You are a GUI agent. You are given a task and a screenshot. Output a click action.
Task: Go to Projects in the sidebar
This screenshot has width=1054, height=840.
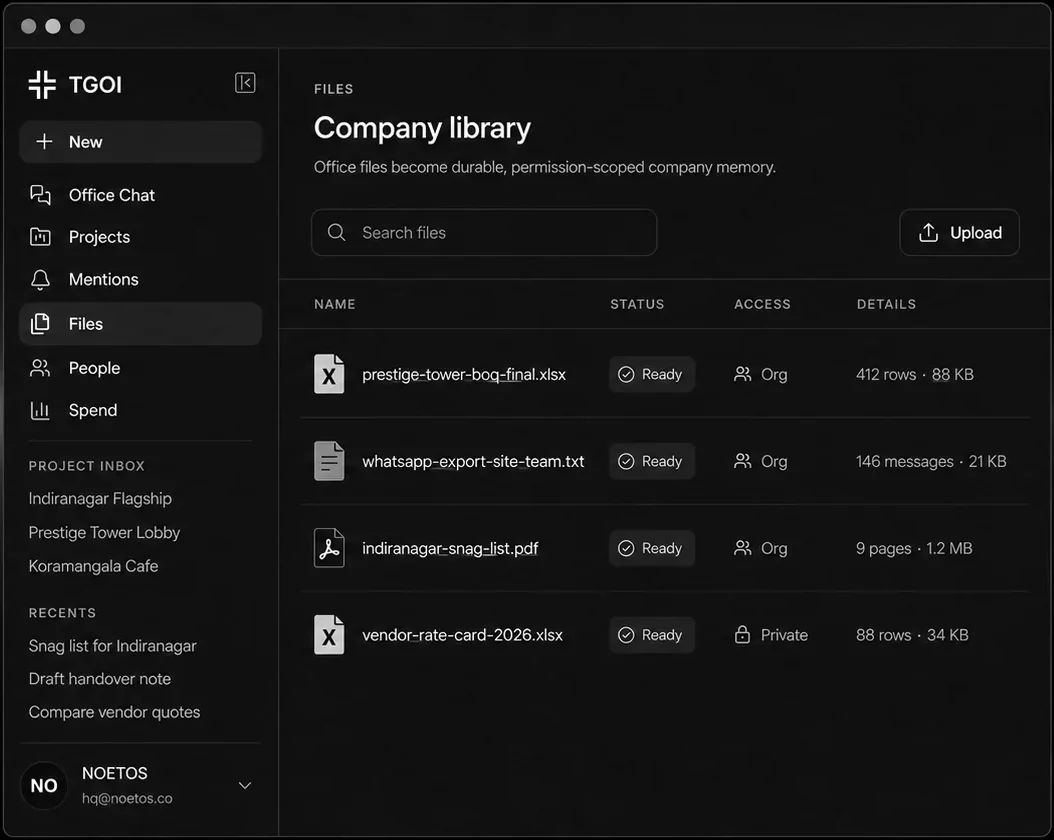140,237
